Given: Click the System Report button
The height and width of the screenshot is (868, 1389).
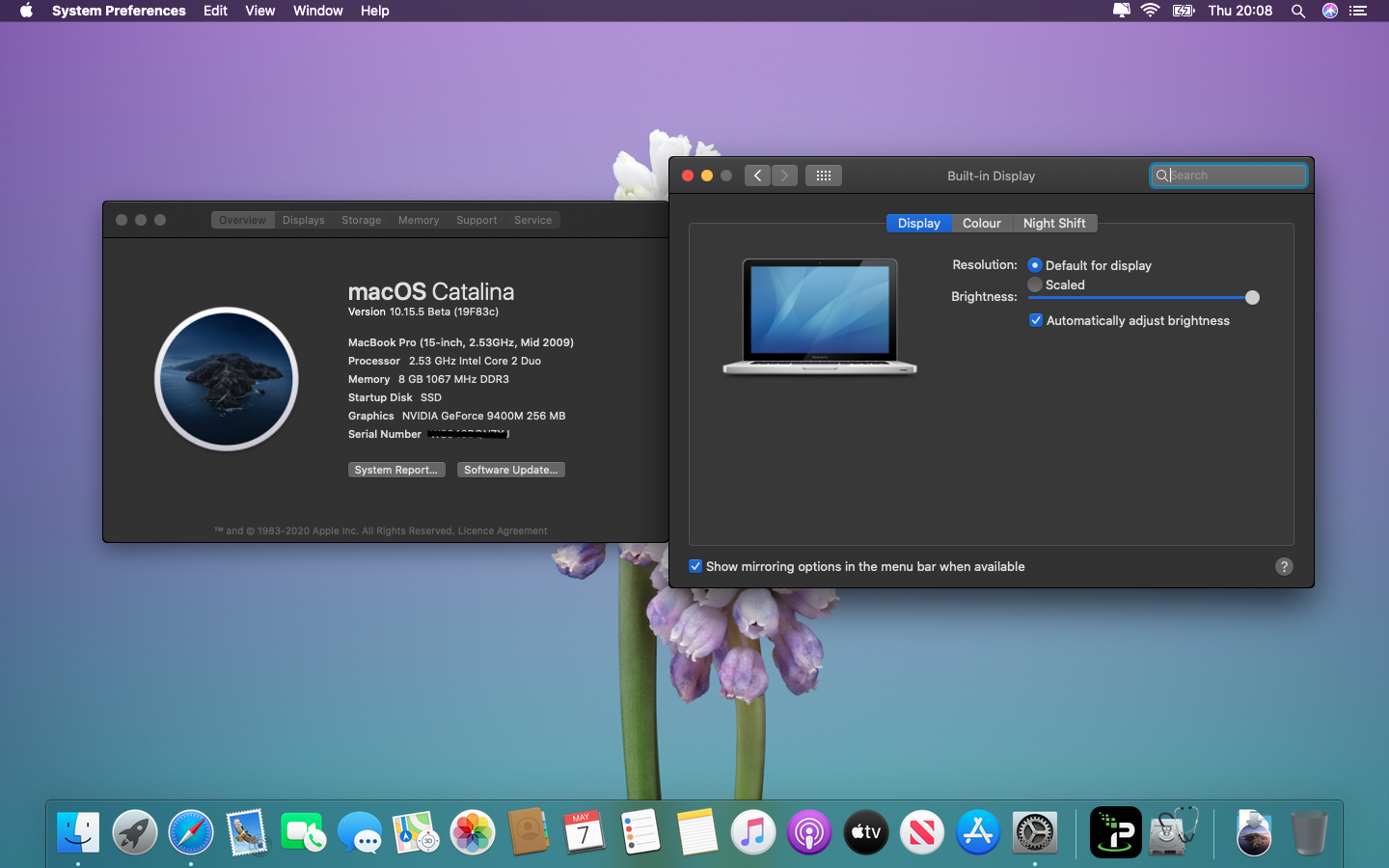Looking at the screenshot, I should (396, 470).
